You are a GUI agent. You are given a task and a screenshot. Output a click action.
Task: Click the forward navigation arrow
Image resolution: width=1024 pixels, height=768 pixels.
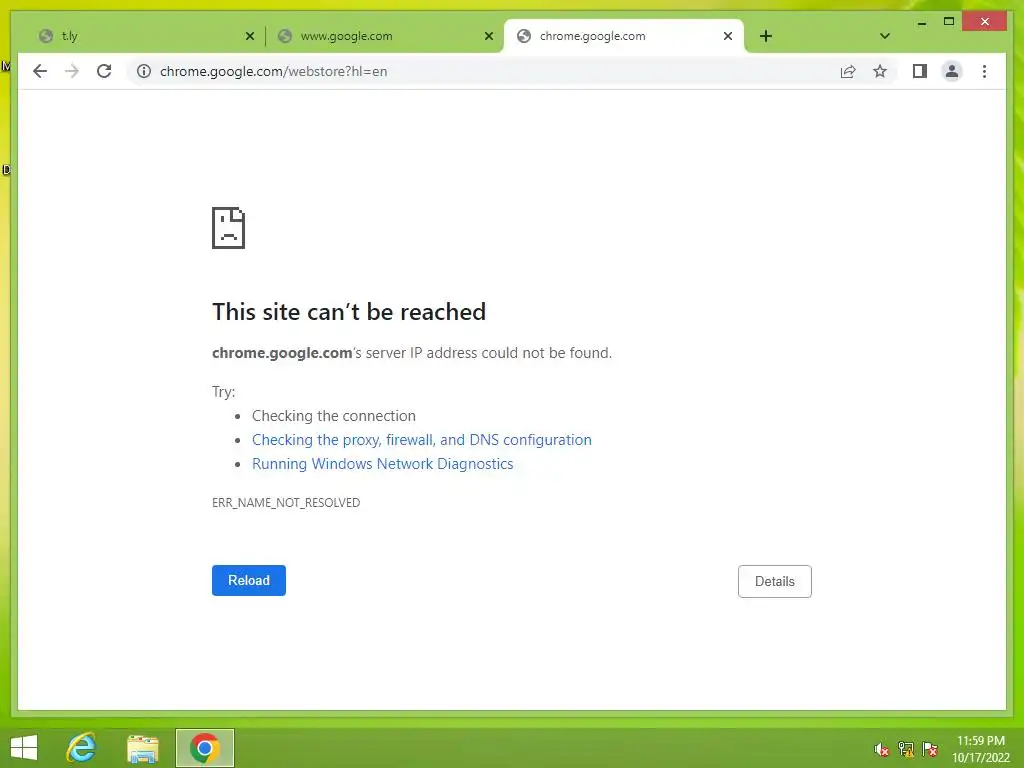pos(72,71)
